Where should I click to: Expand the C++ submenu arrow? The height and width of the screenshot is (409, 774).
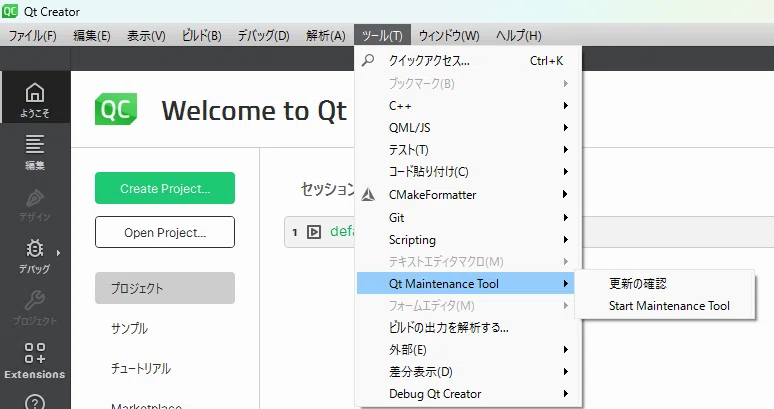566,106
